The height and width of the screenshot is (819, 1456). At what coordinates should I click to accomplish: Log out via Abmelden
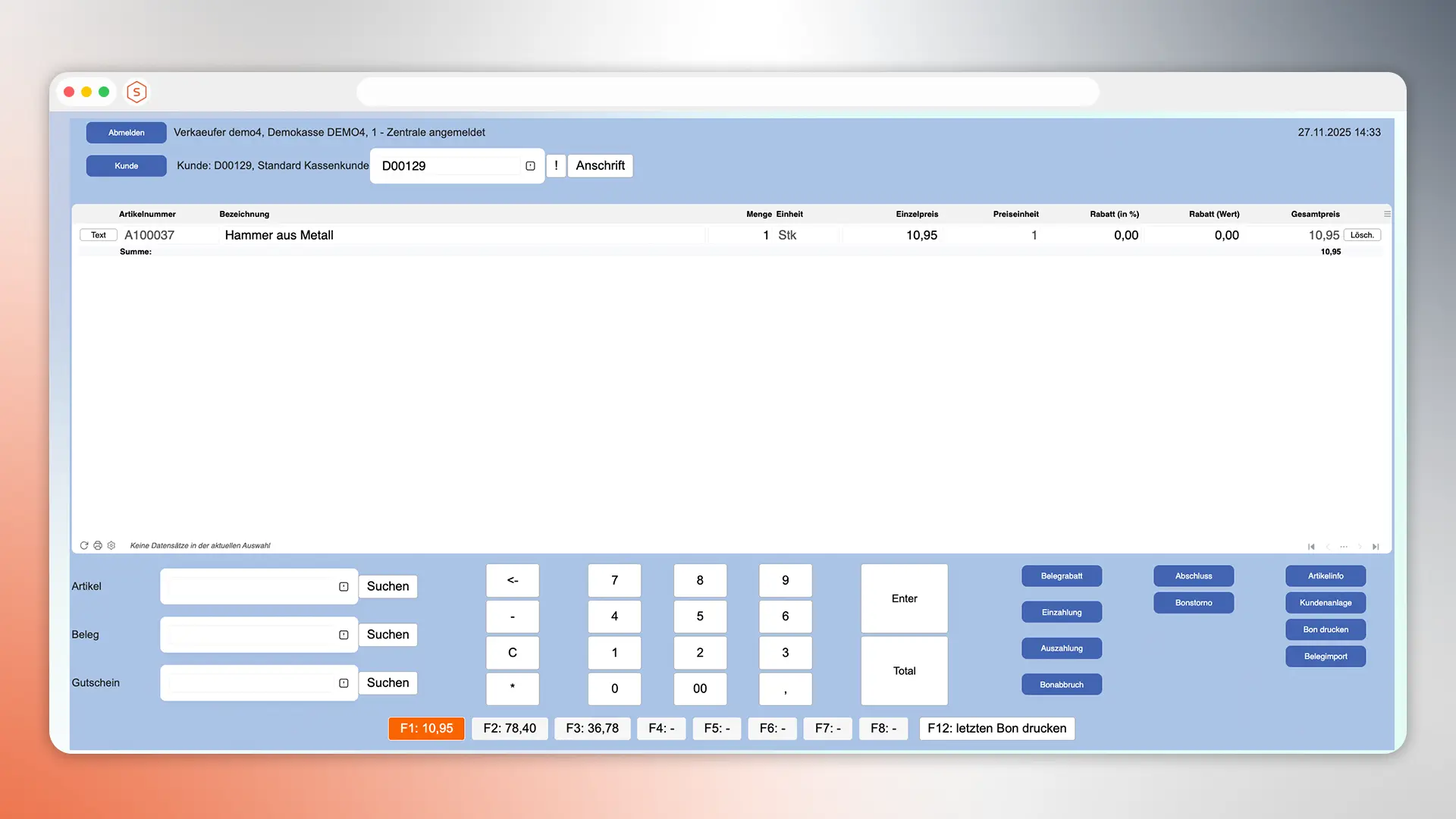pyautogui.click(x=126, y=132)
